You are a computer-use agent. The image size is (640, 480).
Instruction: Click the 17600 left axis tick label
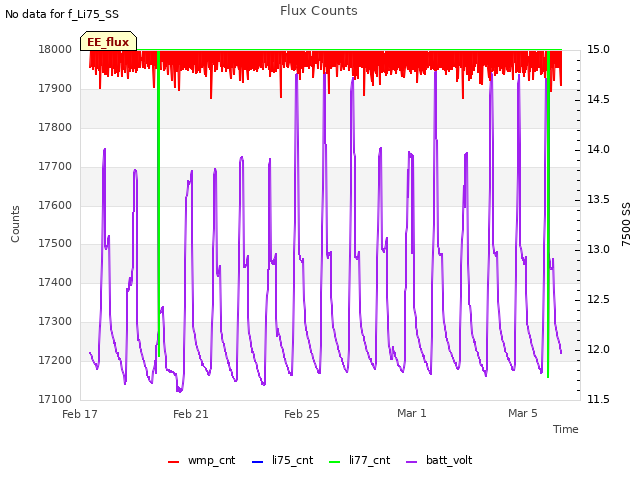pyautogui.click(x=55, y=205)
